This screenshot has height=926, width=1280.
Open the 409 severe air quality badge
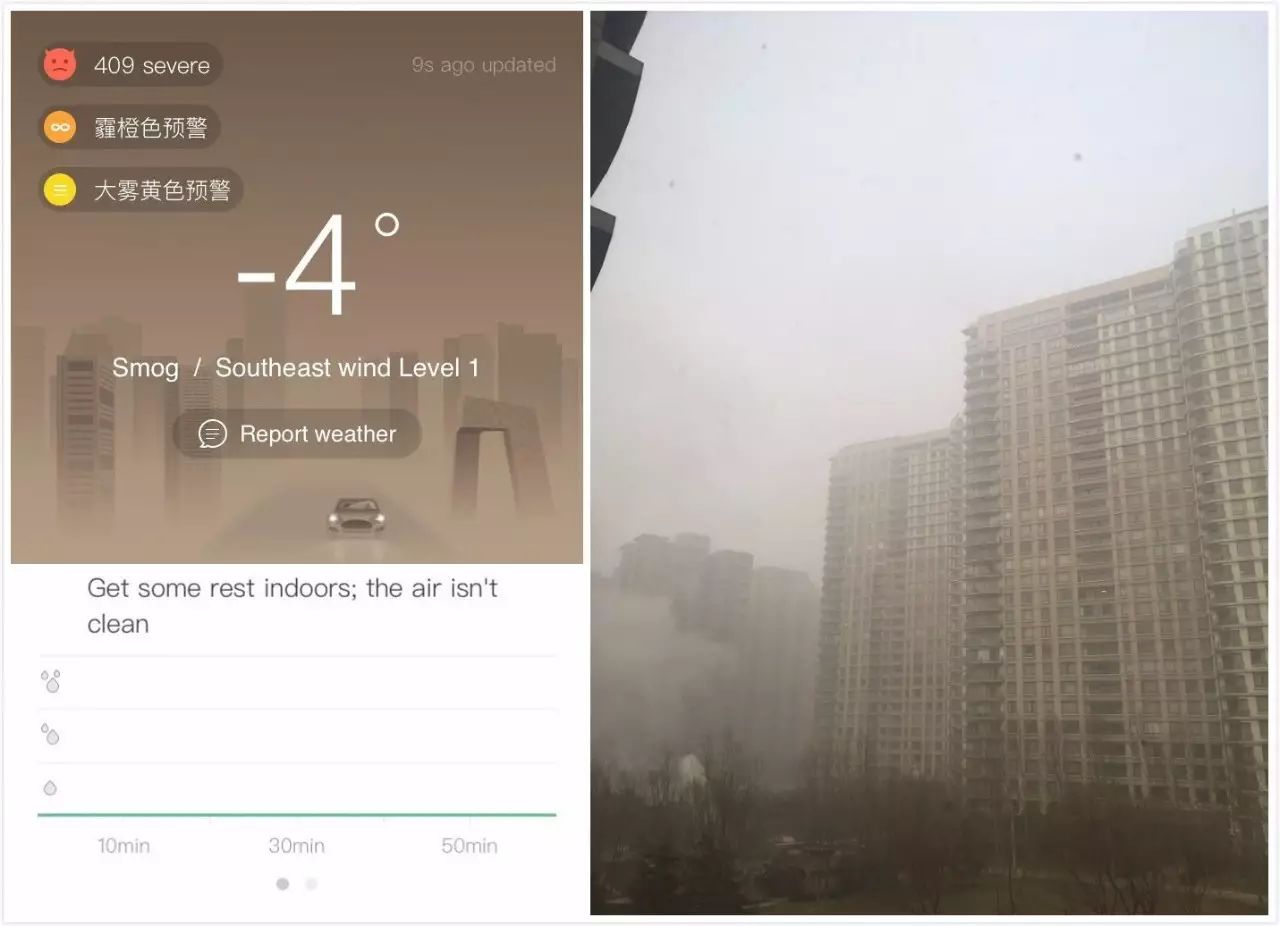[x=130, y=65]
